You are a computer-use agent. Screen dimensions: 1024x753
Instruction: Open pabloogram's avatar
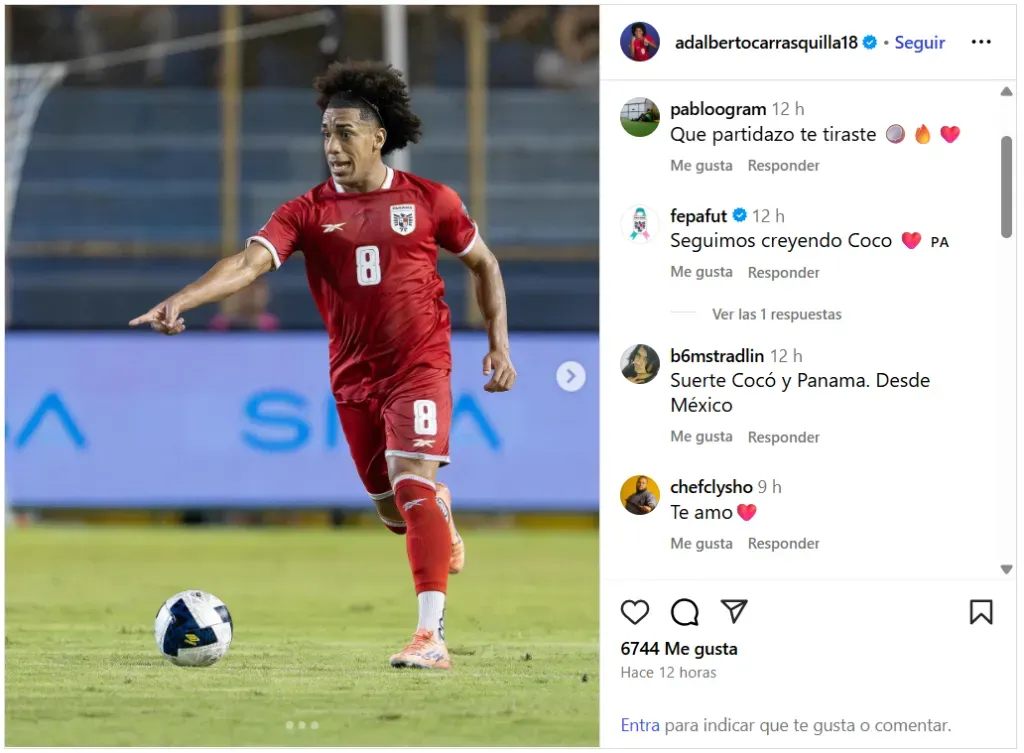[639, 118]
